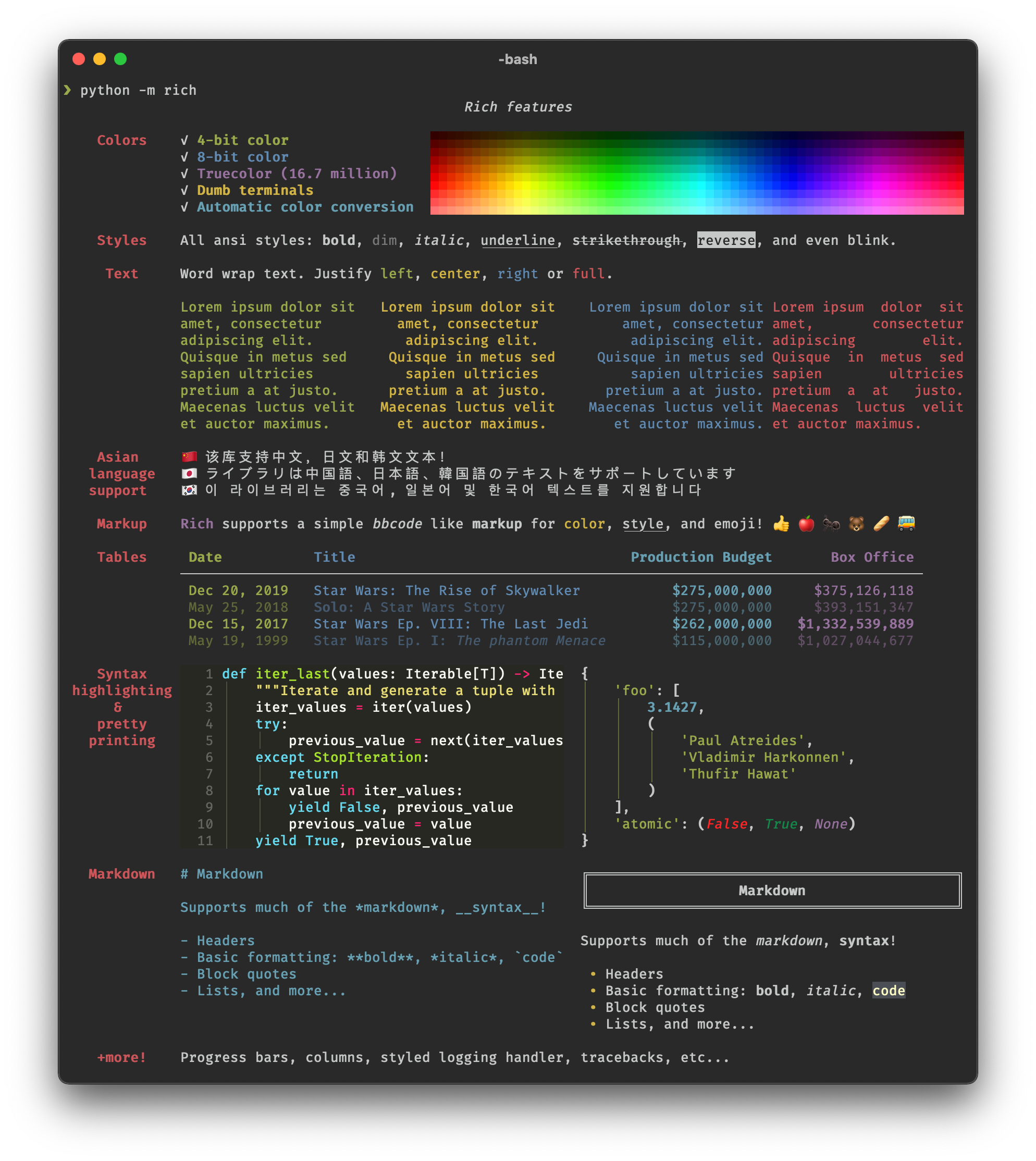
Task: Click the Markdown section heading
Action: pyautogui.click(x=122, y=873)
